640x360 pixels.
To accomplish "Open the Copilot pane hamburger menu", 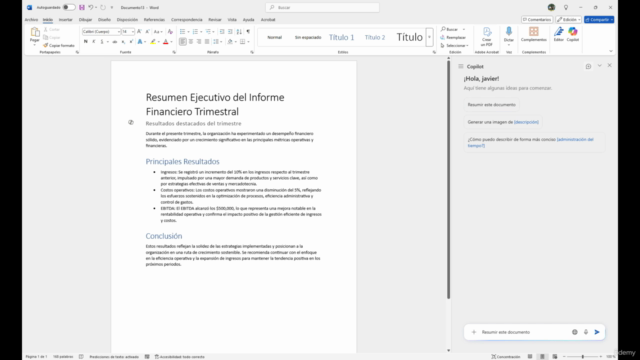I will pyautogui.click(x=461, y=66).
